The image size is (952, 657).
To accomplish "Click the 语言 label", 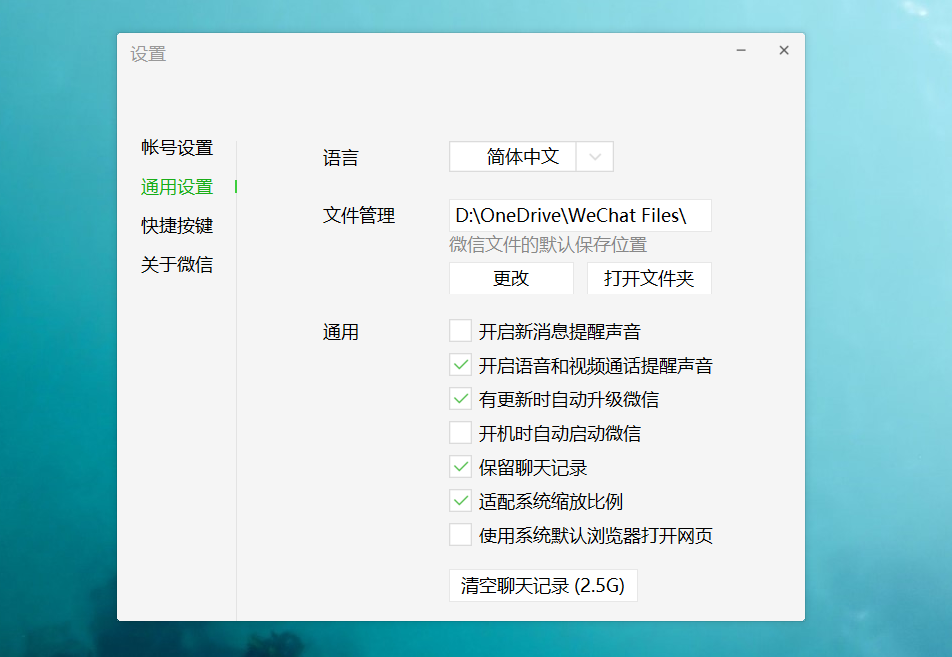I will point(341,158).
